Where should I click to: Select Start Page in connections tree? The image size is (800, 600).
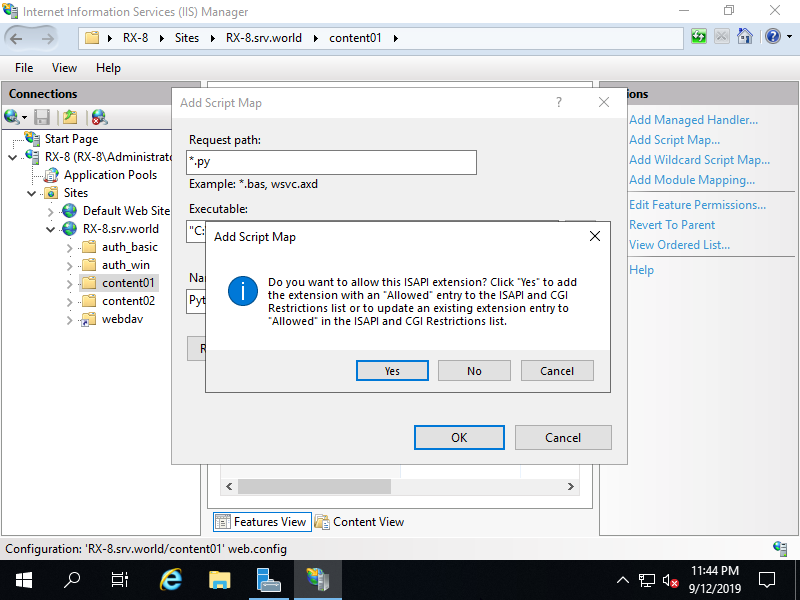71,139
